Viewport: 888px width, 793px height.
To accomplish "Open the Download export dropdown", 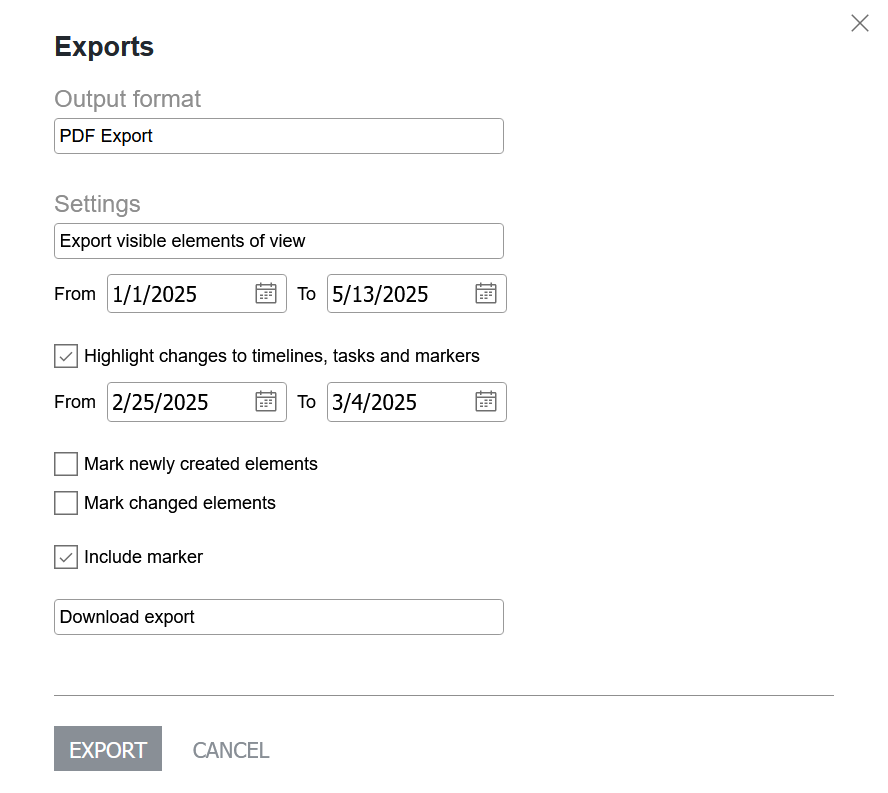I will [x=279, y=617].
